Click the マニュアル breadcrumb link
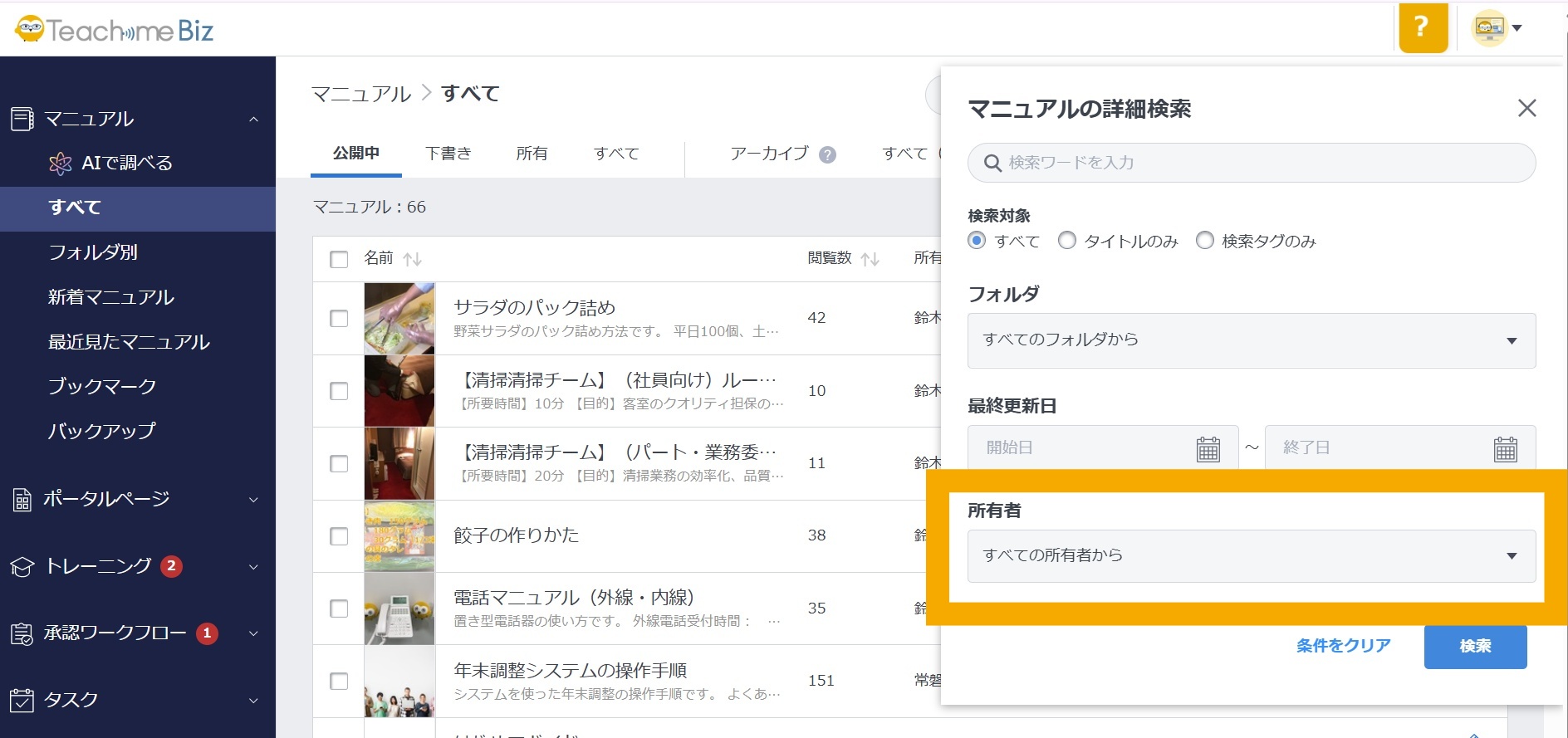Viewport: 1568px width, 738px height. click(x=361, y=94)
